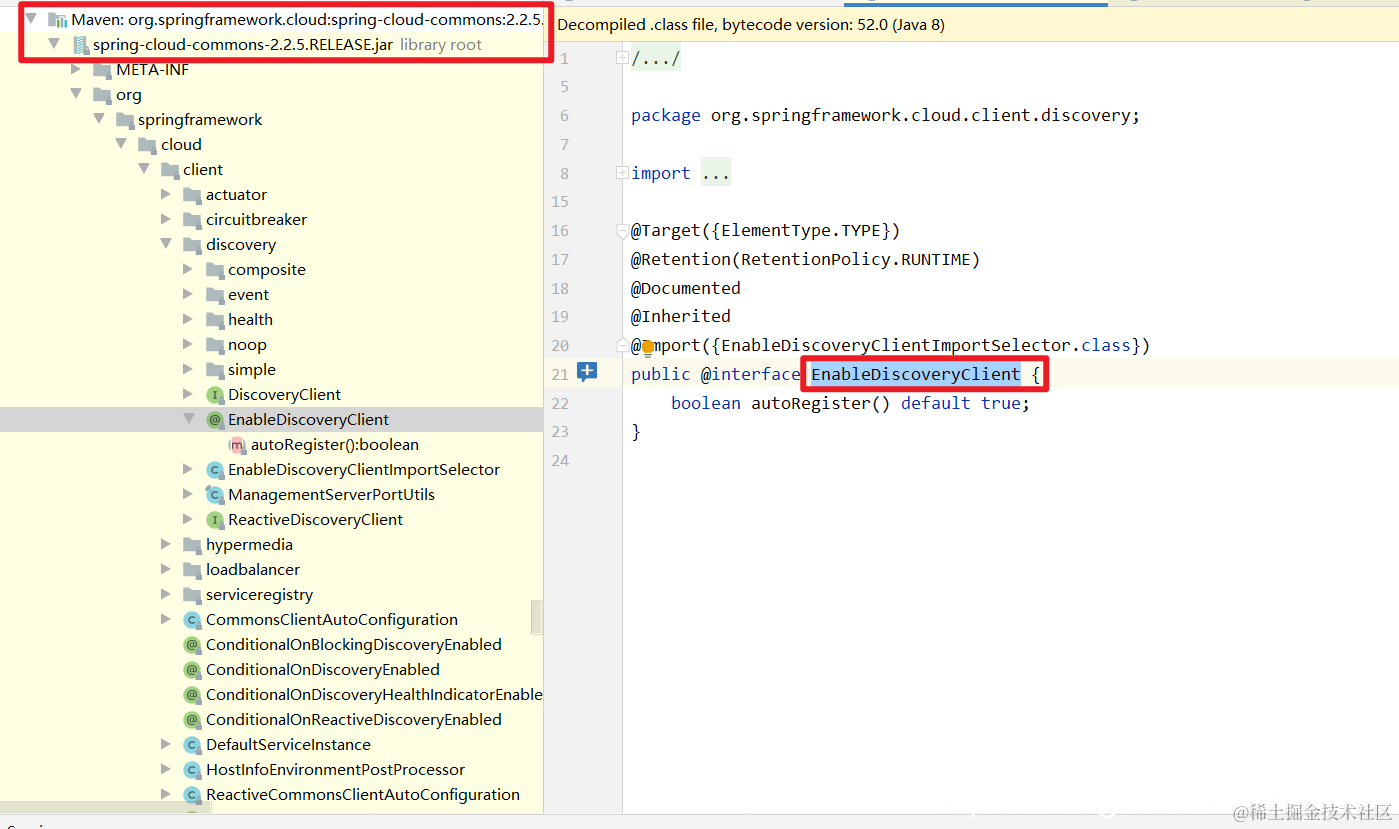This screenshot has height=829, width=1399.
Task: Click the ReactiveDiscoveryClient interface icon
Action: coord(214,520)
